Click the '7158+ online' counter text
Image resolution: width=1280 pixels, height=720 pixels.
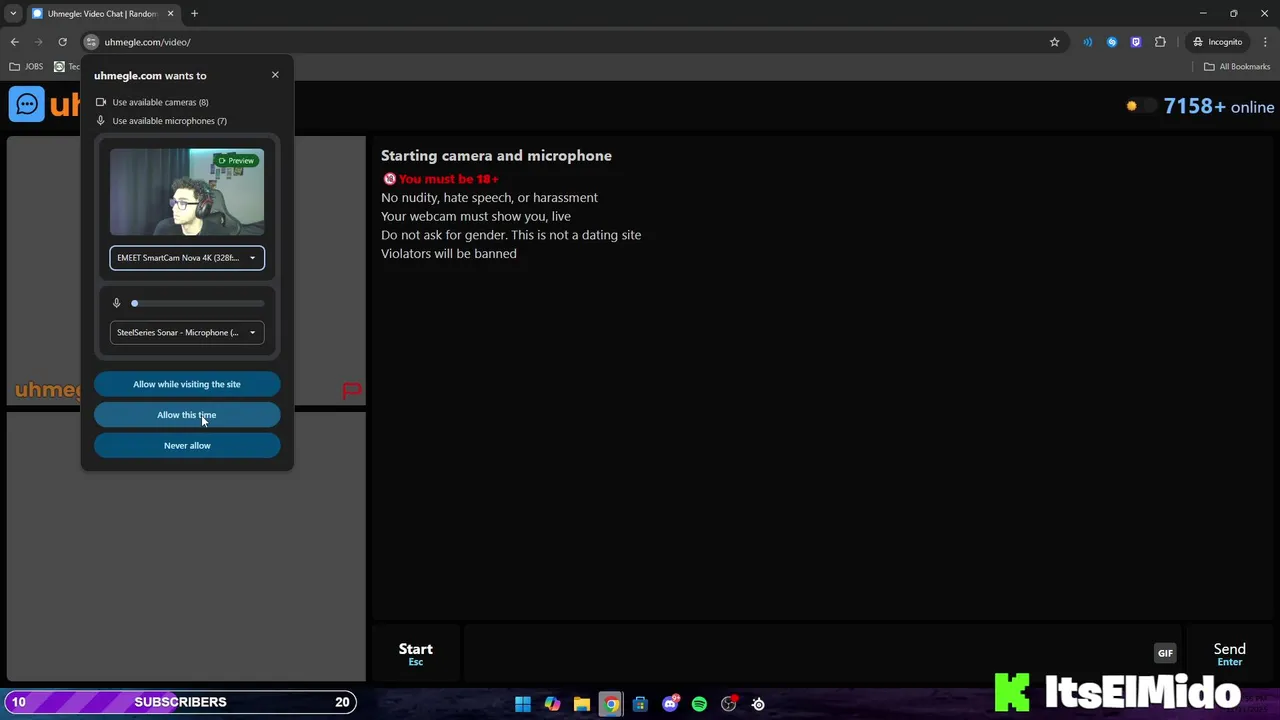[1219, 107]
